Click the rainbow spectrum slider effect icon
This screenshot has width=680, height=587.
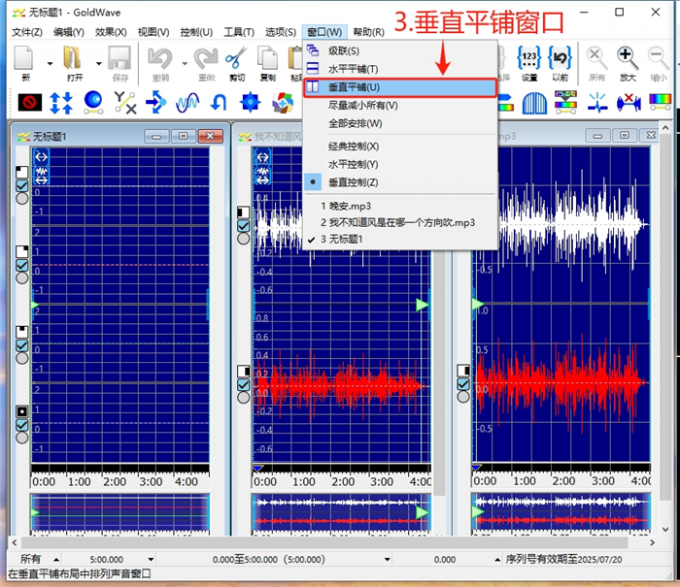pyautogui.click(x=660, y=102)
